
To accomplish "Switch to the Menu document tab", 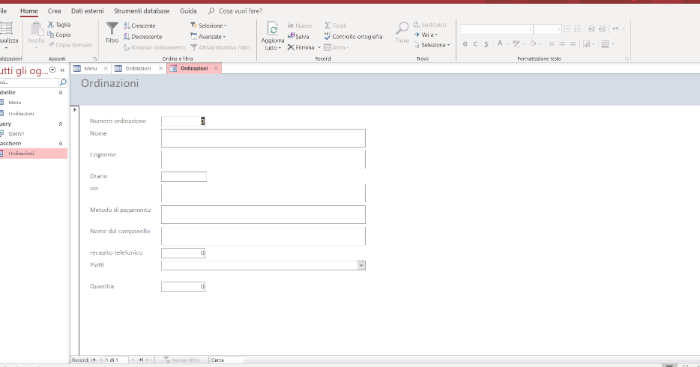I will tap(91, 68).
